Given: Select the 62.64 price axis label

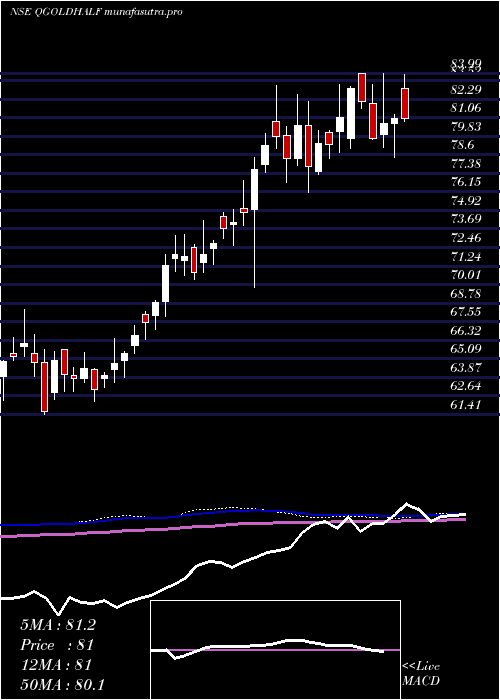Looking at the screenshot, I should tap(466, 386).
